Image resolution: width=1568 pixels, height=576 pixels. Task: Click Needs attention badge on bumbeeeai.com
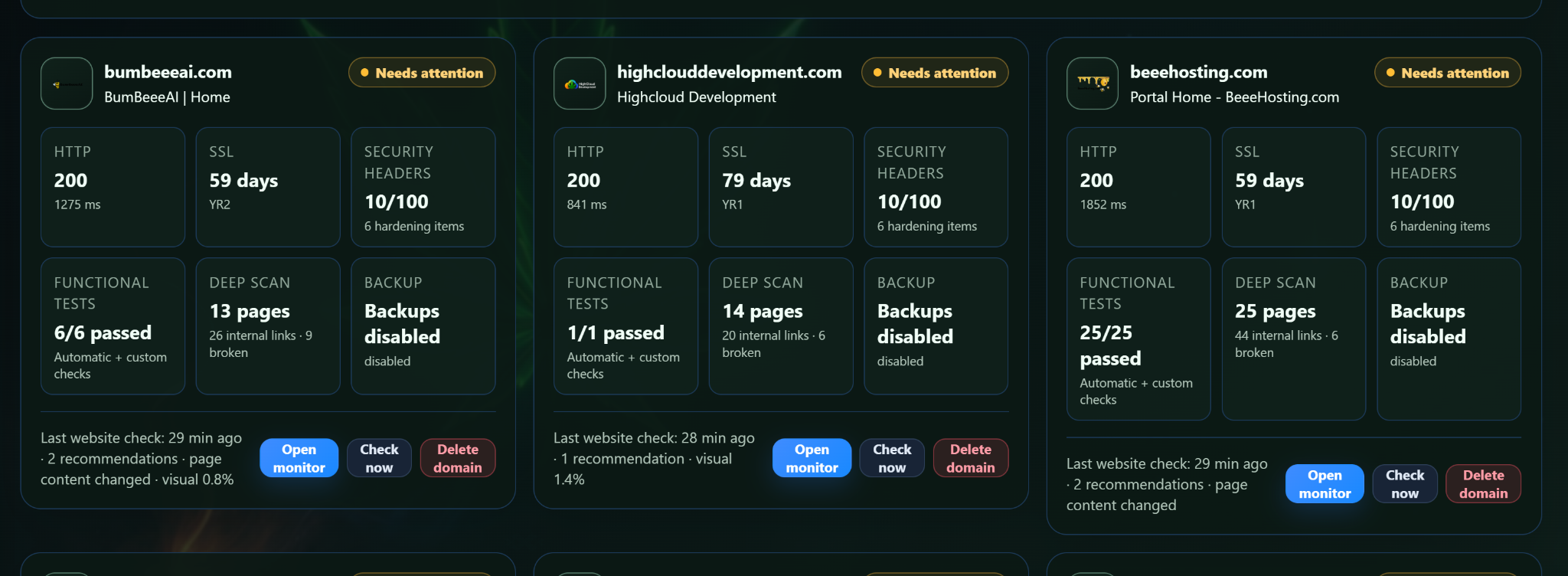422,73
